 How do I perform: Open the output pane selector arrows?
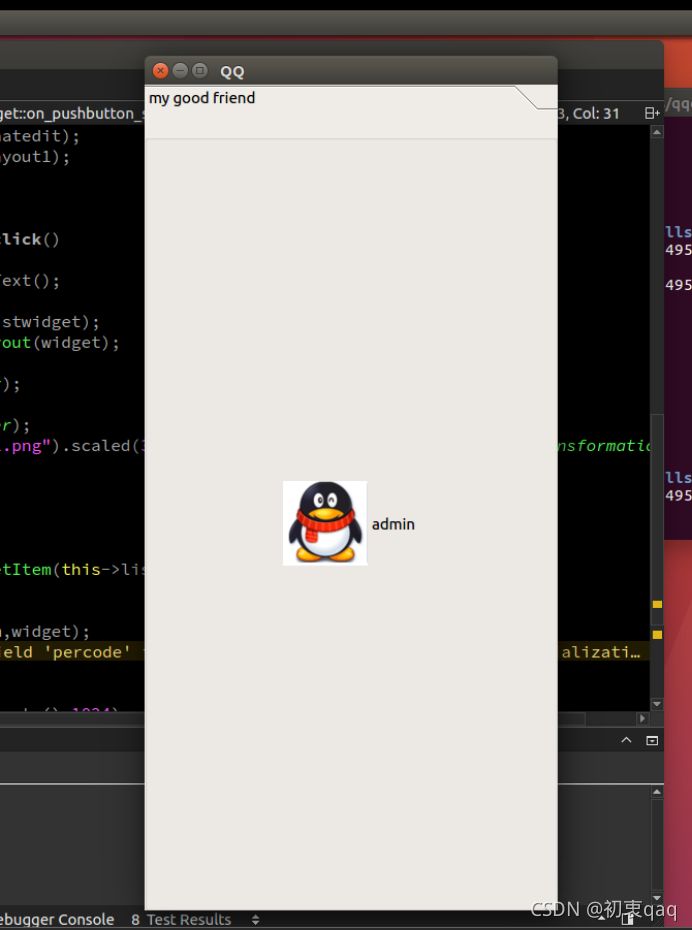coord(255,920)
